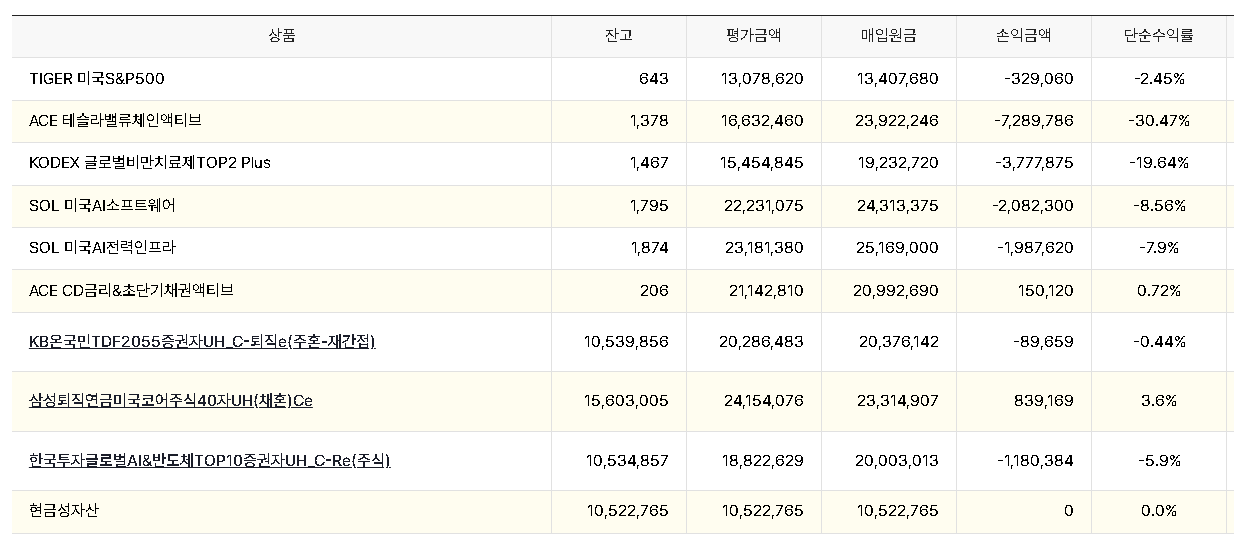
Task: Click the evaluation amount 22,231,075
Action: point(762,205)
